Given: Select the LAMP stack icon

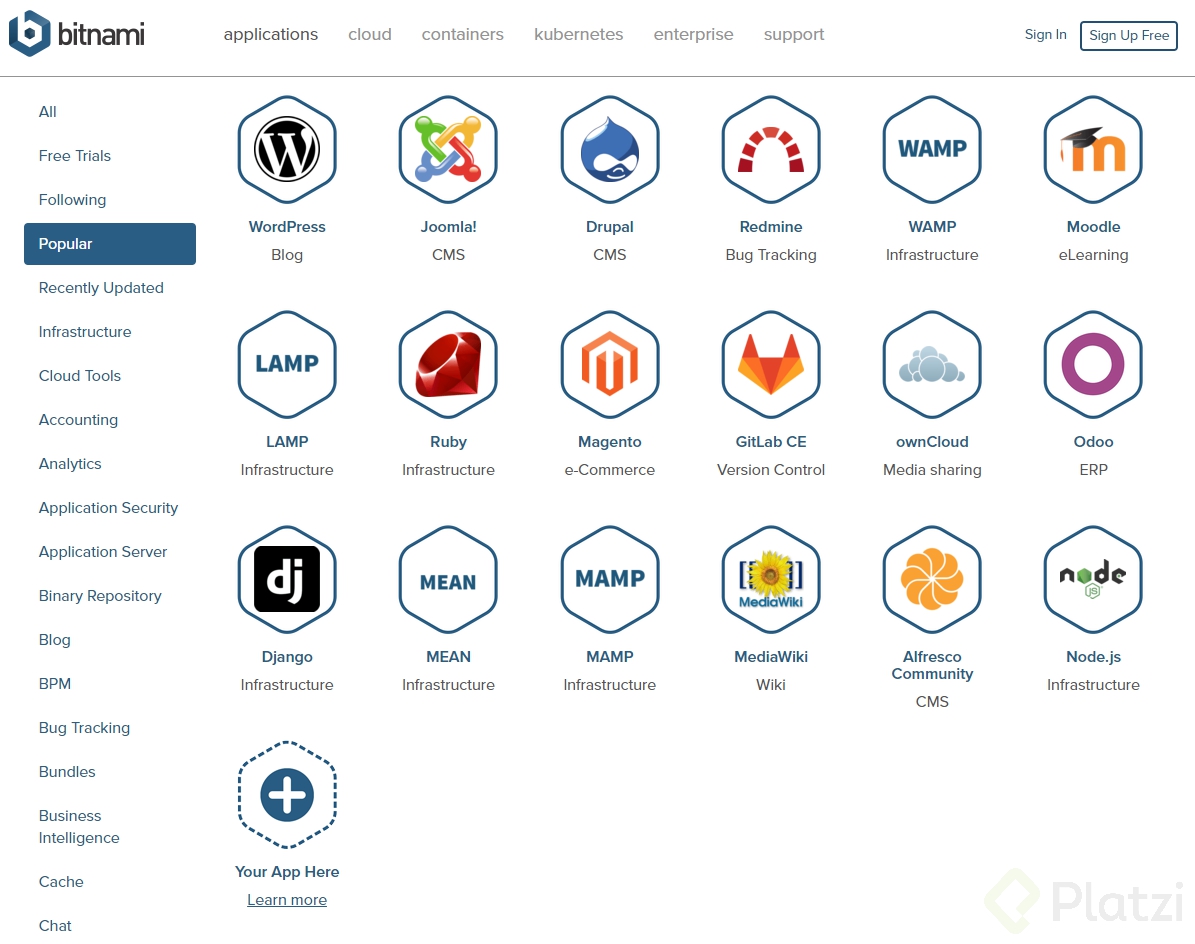Looking at the screenshot, I should pos(287,364).
